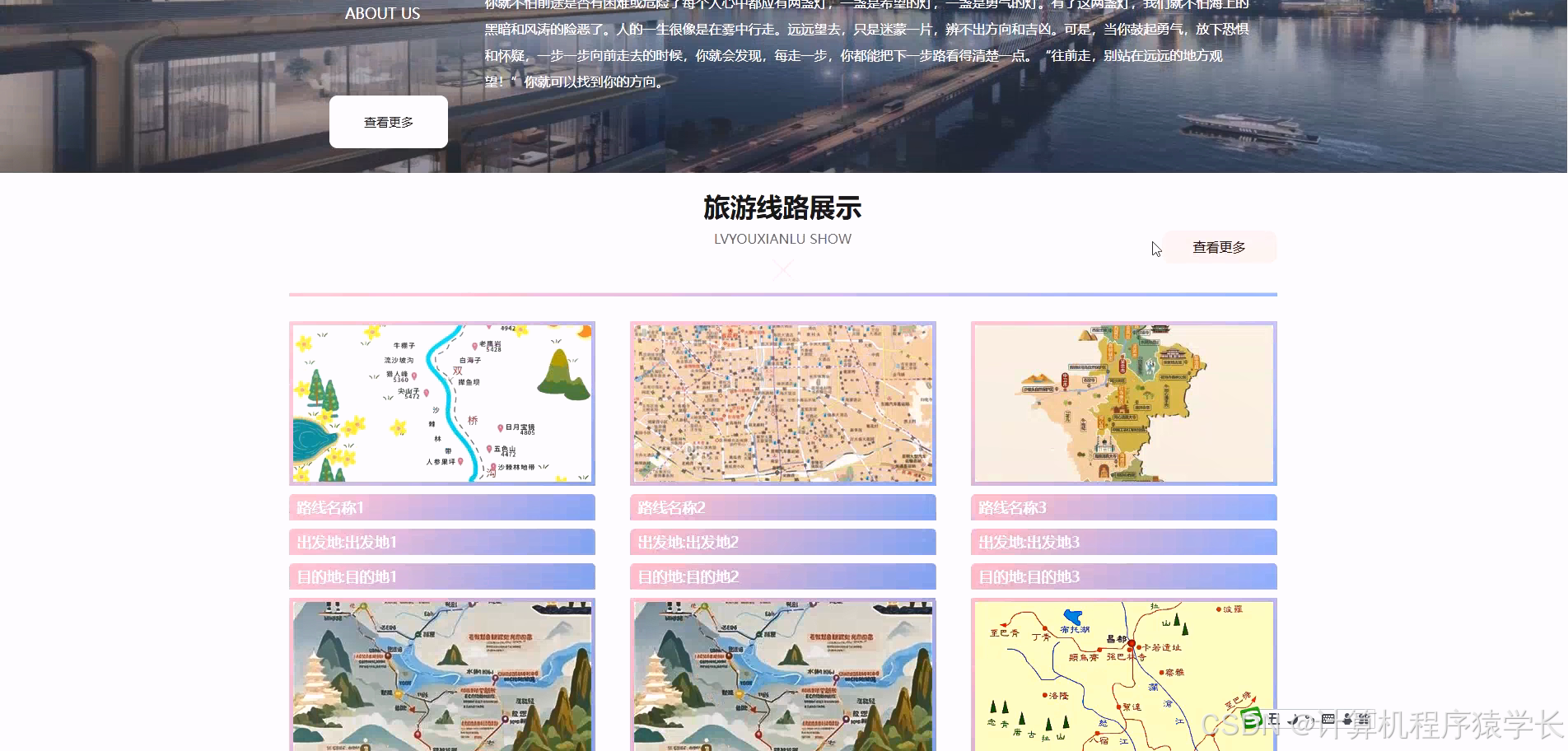
Task: Click the yellow 昌都 hand-drawn route map
Action: tap(1123, 675)
